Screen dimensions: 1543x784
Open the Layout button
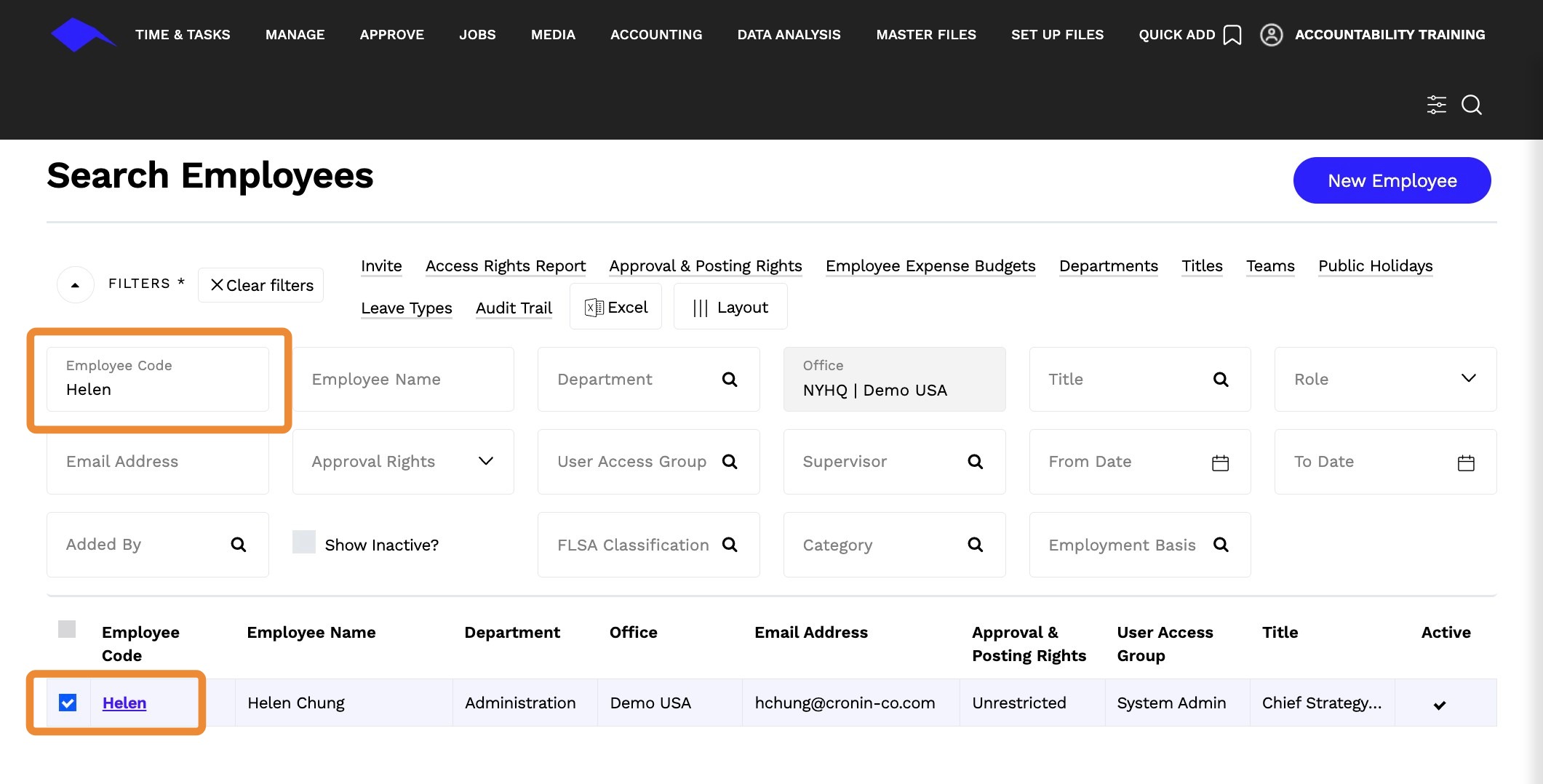point(730,307)
